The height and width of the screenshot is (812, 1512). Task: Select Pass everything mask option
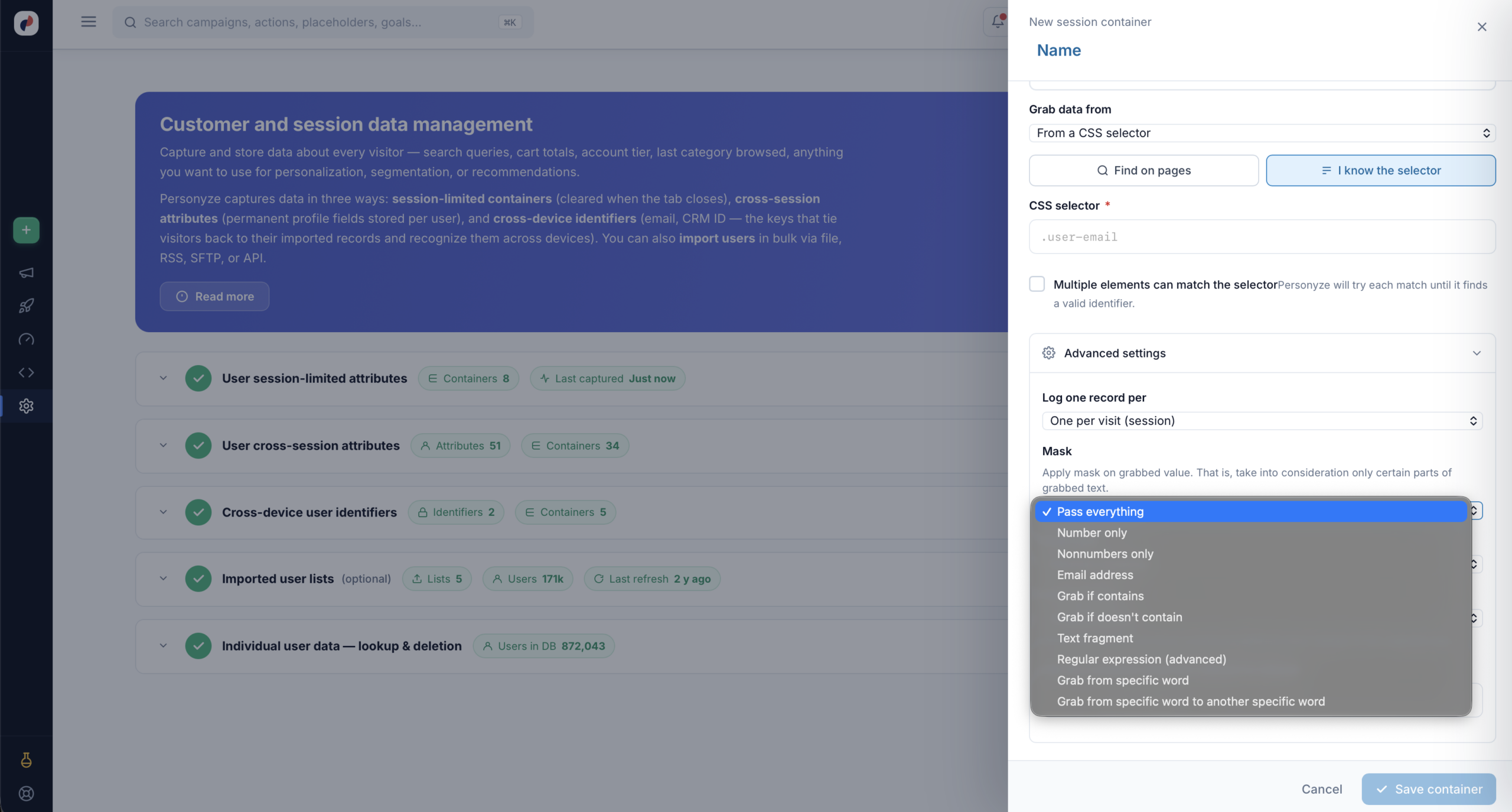pyautogui.click(x=1250, y=512)
